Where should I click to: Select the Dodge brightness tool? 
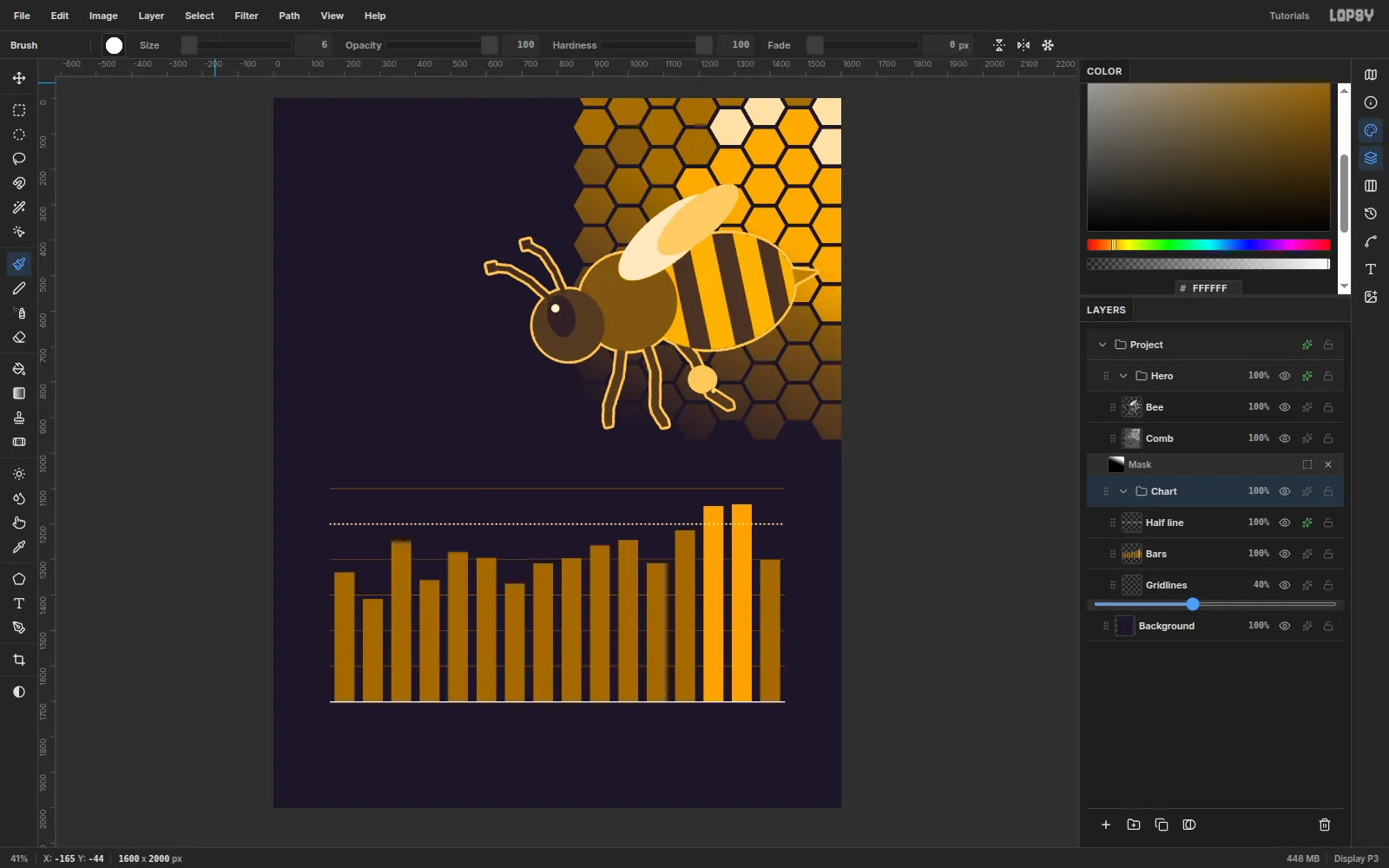(19, 474)
